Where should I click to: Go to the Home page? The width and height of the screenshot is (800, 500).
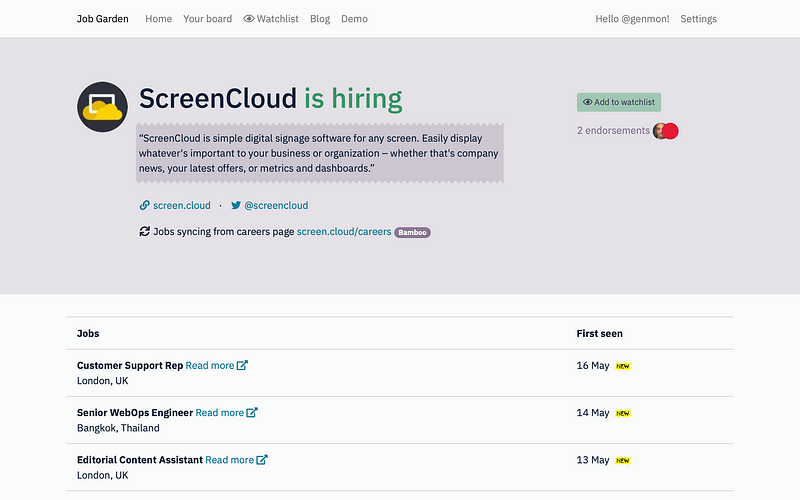tap(159, 19)
